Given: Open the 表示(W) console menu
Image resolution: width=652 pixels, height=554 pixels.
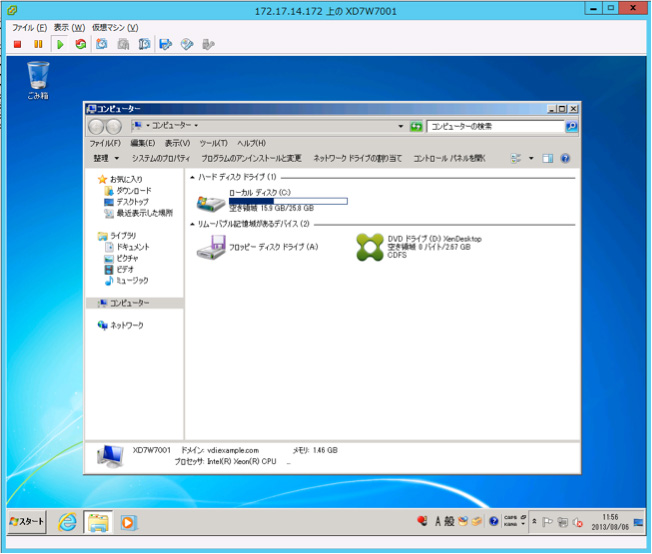Looking at the screenshot, I should coord(69,28).
